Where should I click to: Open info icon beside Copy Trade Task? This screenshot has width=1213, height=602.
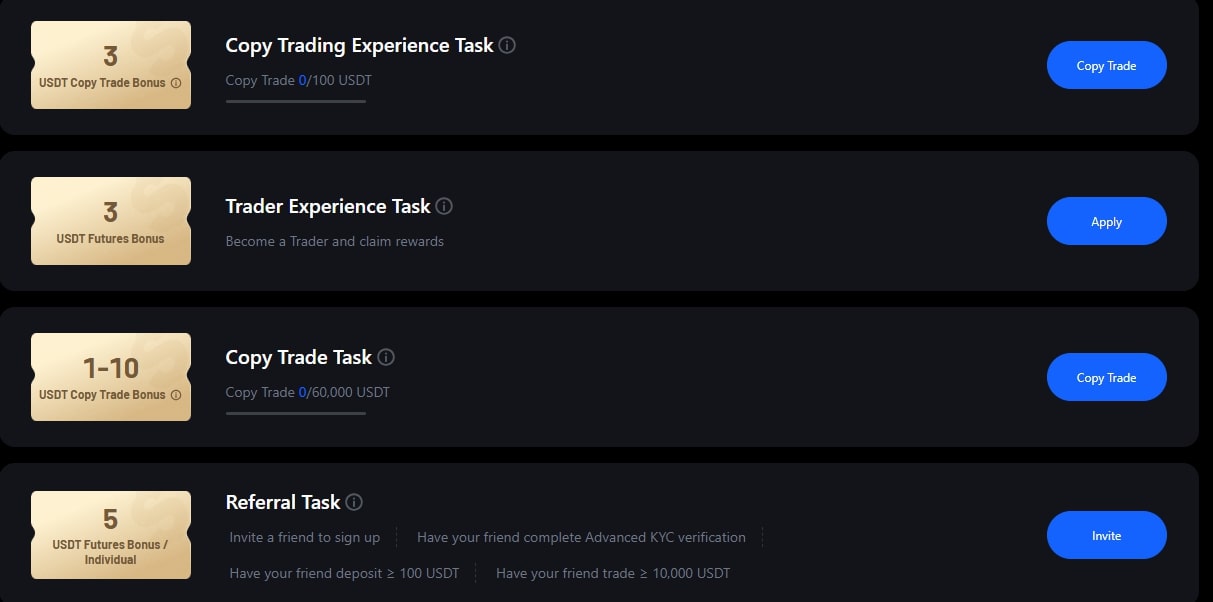(x=386, y=357)
